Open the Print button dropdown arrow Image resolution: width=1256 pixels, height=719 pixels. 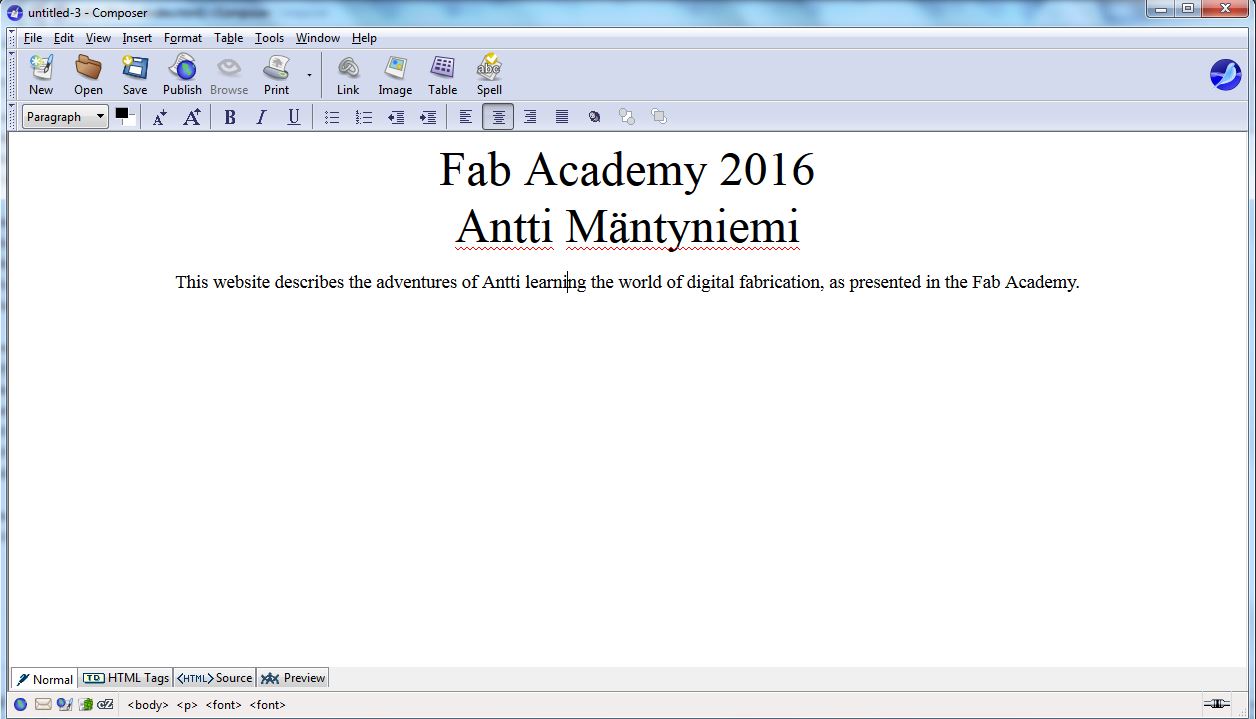click(x=309, y=76)
